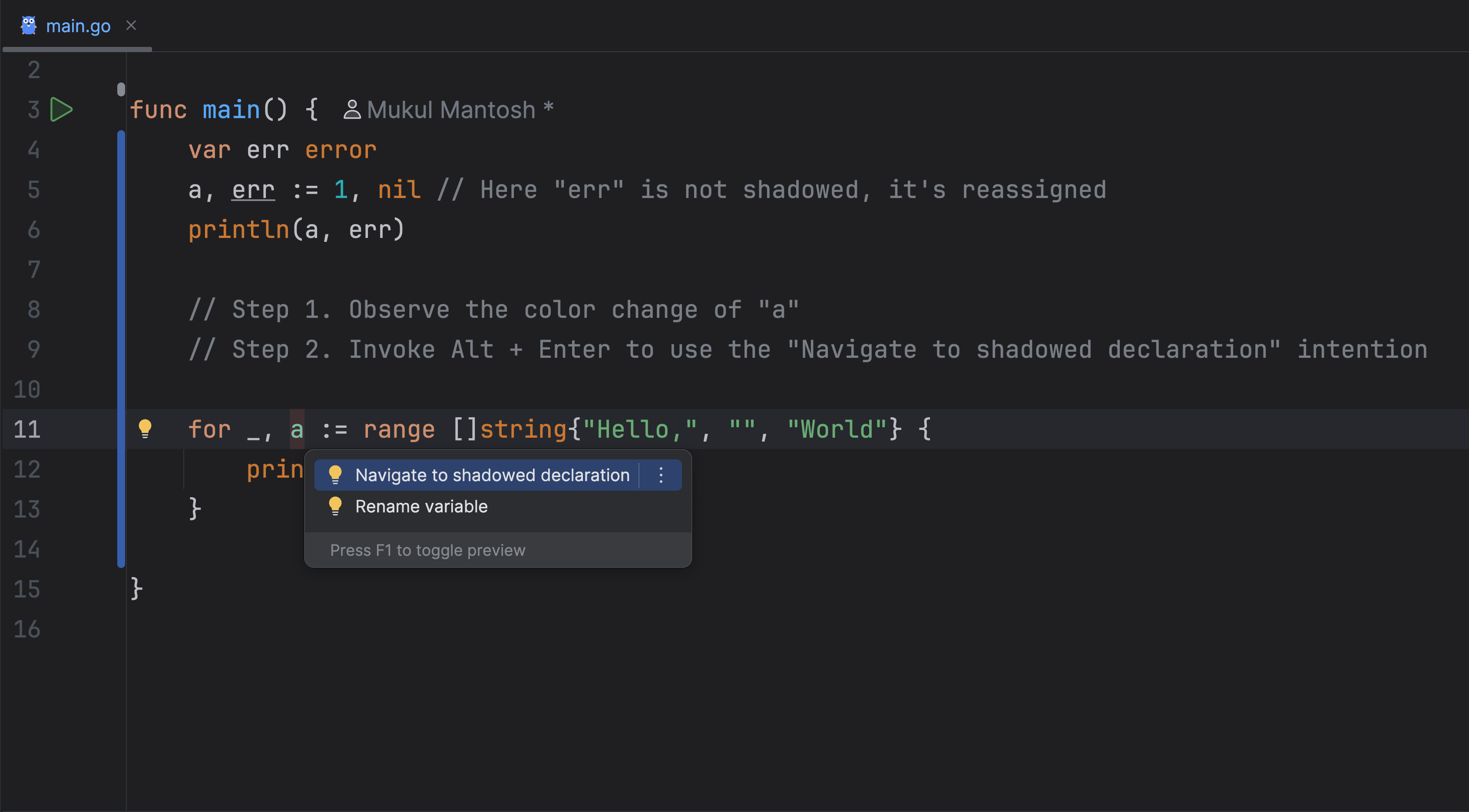Choose Rename variable from the popup
Screen dimensions: 1469x812
421,506
